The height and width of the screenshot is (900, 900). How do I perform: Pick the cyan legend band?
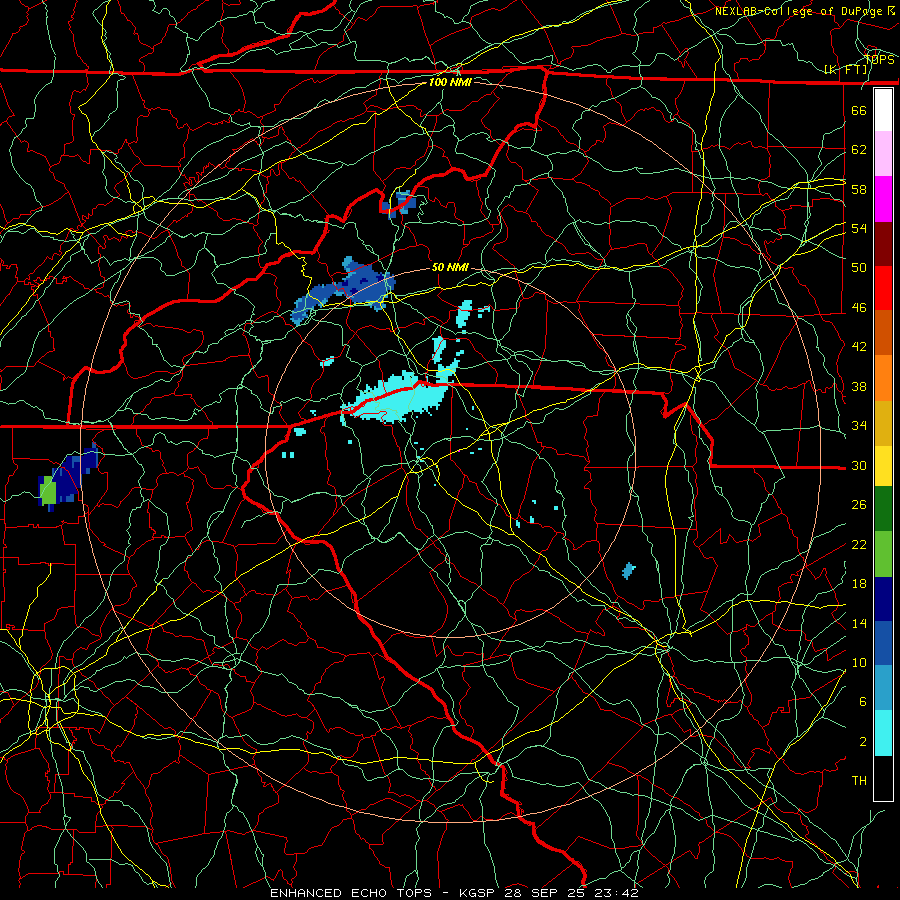883,732
